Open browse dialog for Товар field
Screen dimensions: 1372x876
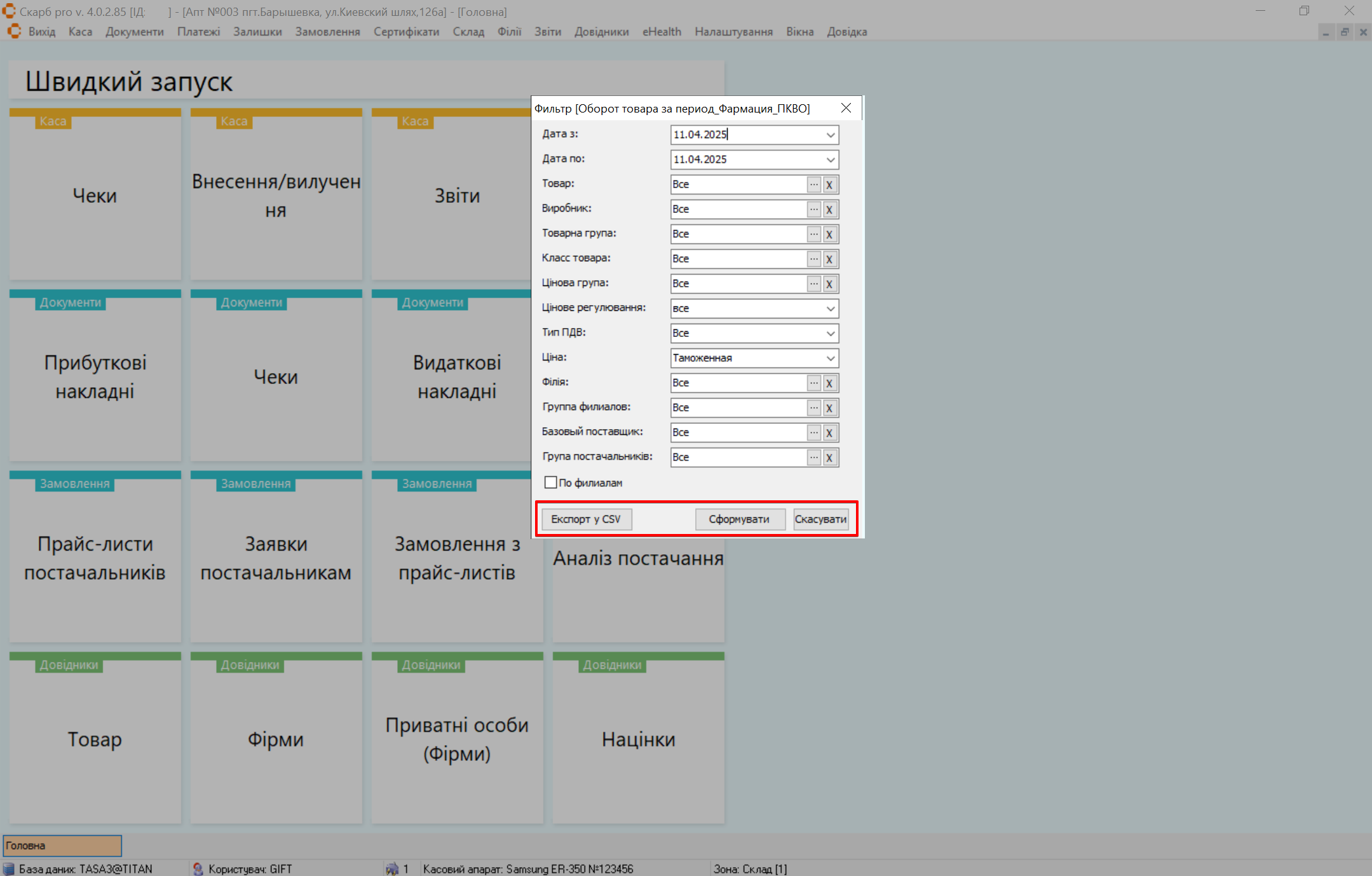pos(813,184)
